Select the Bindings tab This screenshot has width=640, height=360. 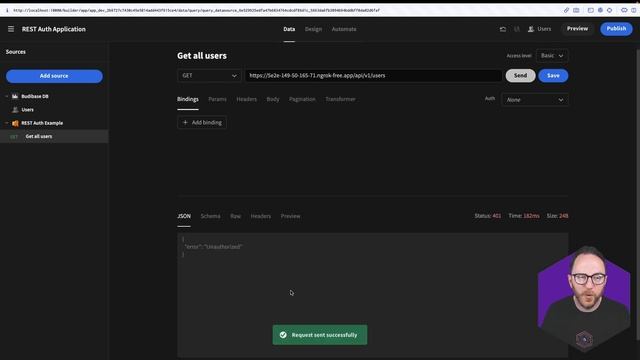pyautogui.click(x=188, y=99)
